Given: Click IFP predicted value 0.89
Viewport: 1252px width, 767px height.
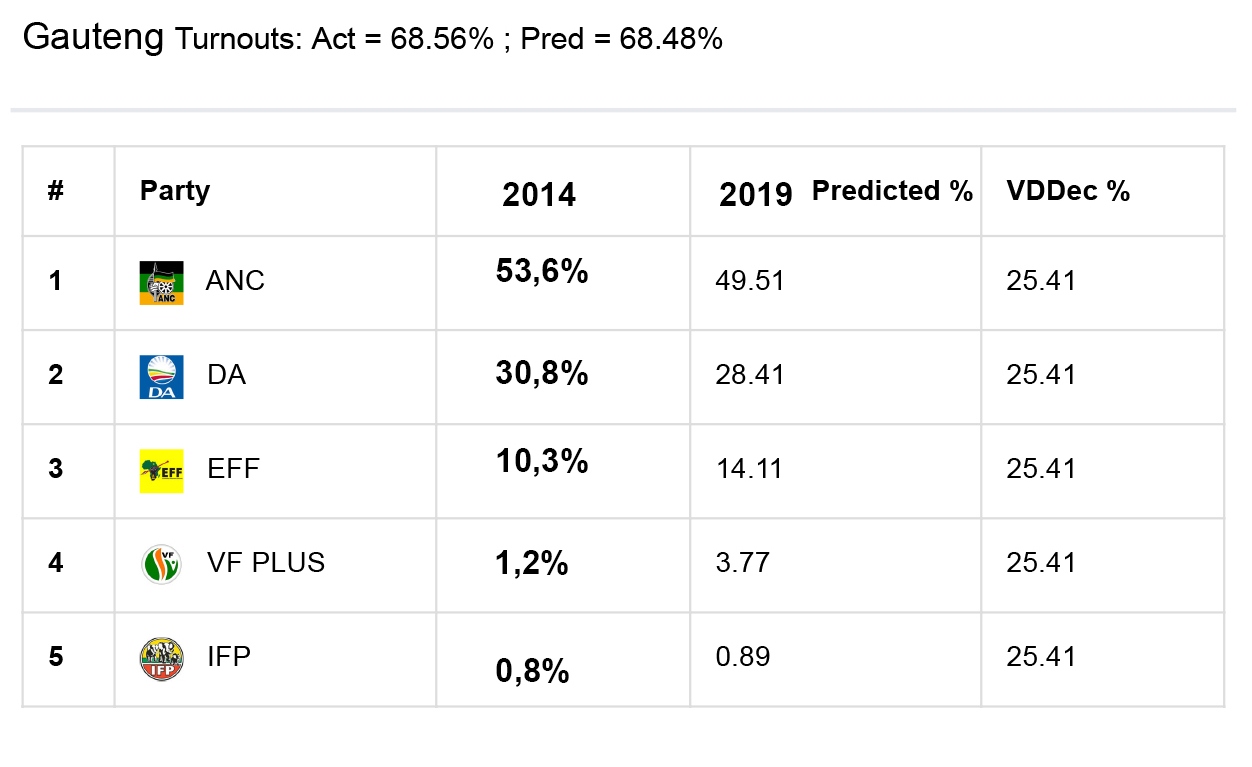Looking at the screenshot, I should tap(742, 657).
